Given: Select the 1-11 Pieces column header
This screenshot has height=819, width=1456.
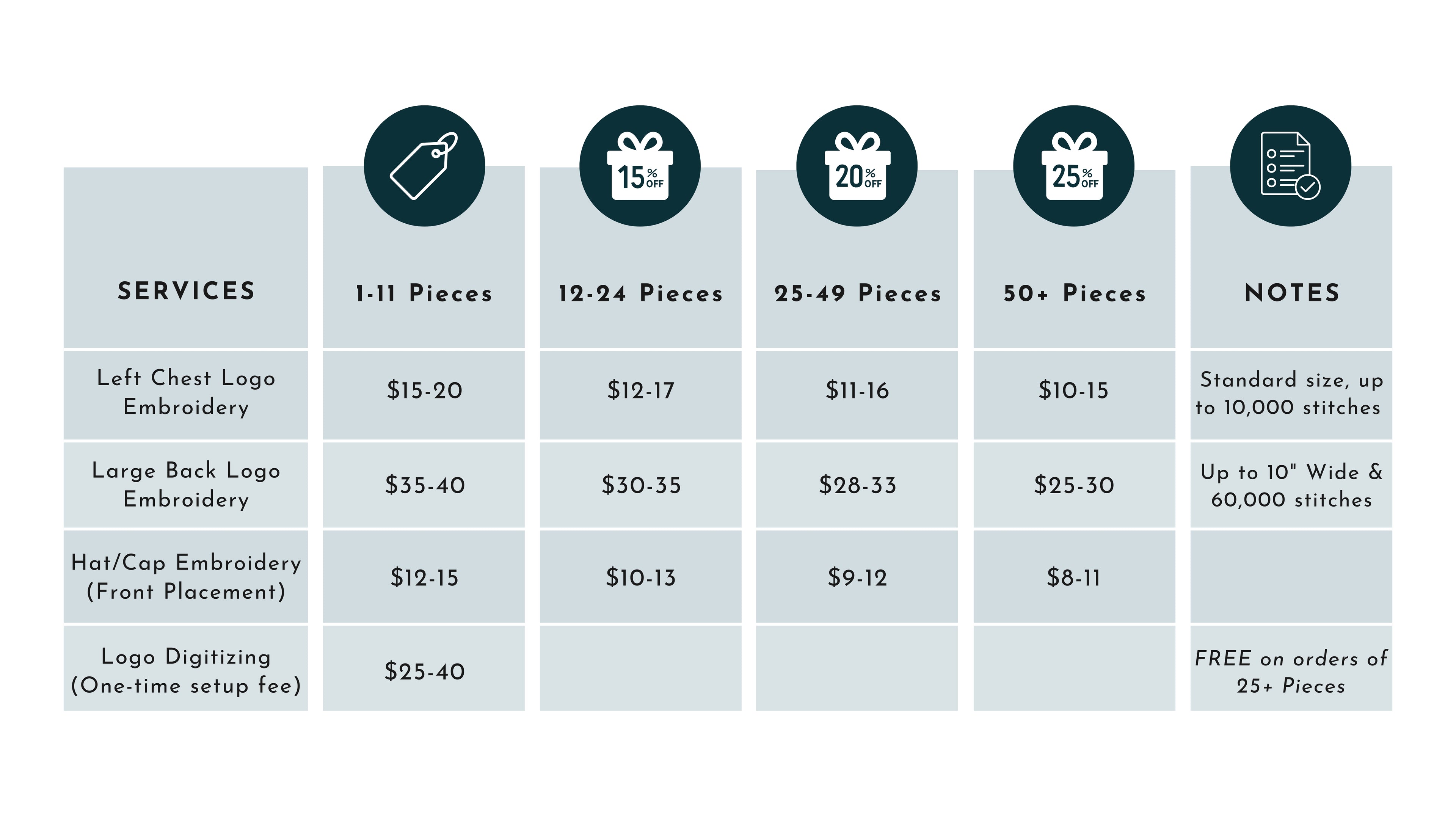Looking at the screenshot, I should pos(424,293).
